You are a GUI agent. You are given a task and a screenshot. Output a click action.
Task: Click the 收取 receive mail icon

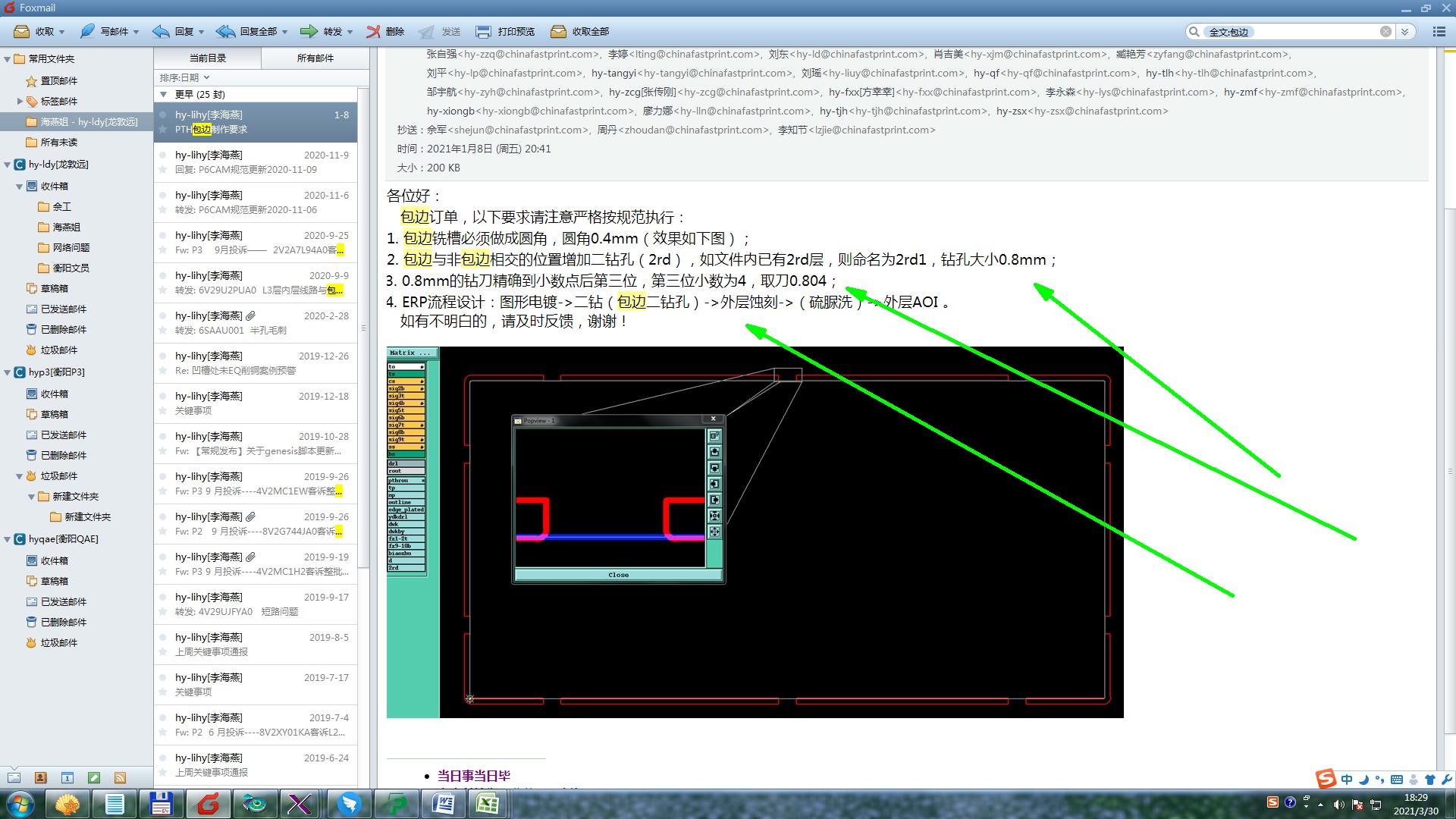pos(22,31)
